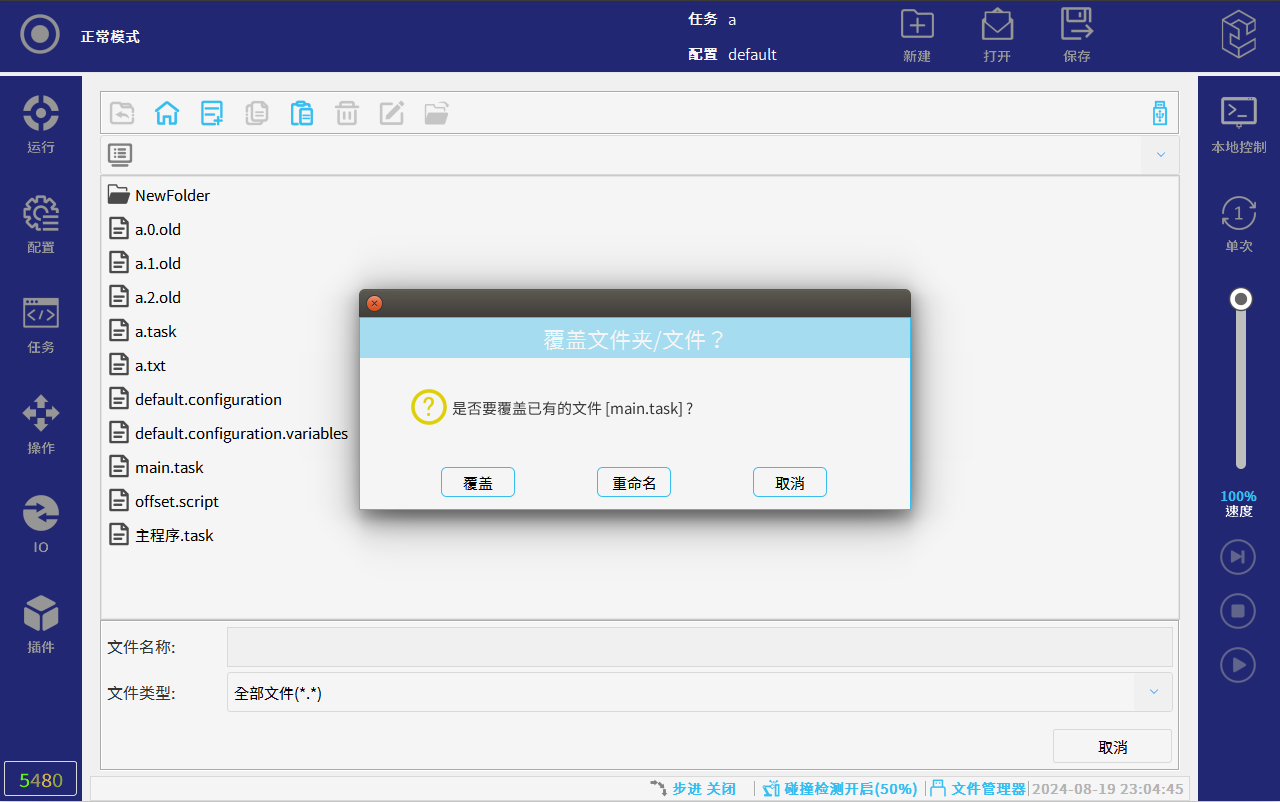Image resolution: width=1280 pixels, height=802 pixels.
Task: Click the Rename button in dialog
Action: [x=634, y=482]
